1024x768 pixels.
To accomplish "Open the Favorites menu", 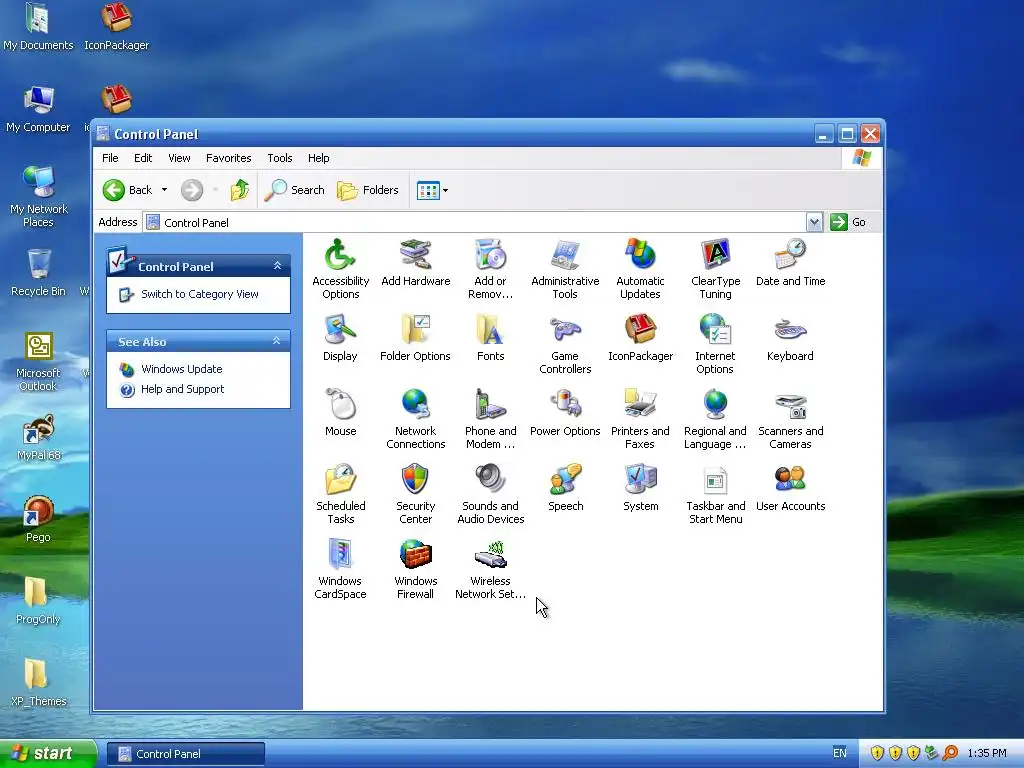I will pos(229,158).
